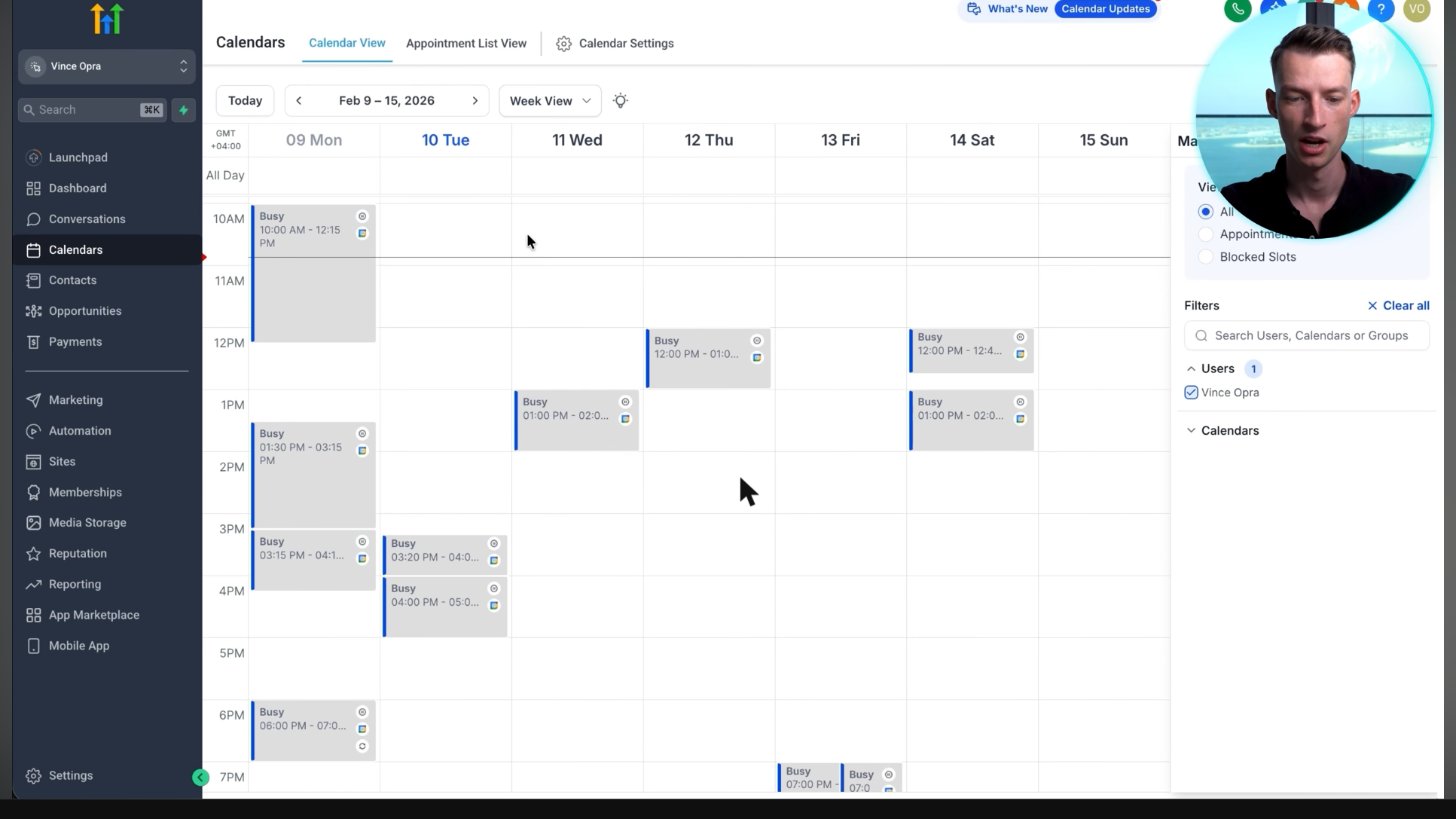The width and height of the screenshot is (1456, 819).
Task: Open the What's New link
Action: coord(1008,9)
